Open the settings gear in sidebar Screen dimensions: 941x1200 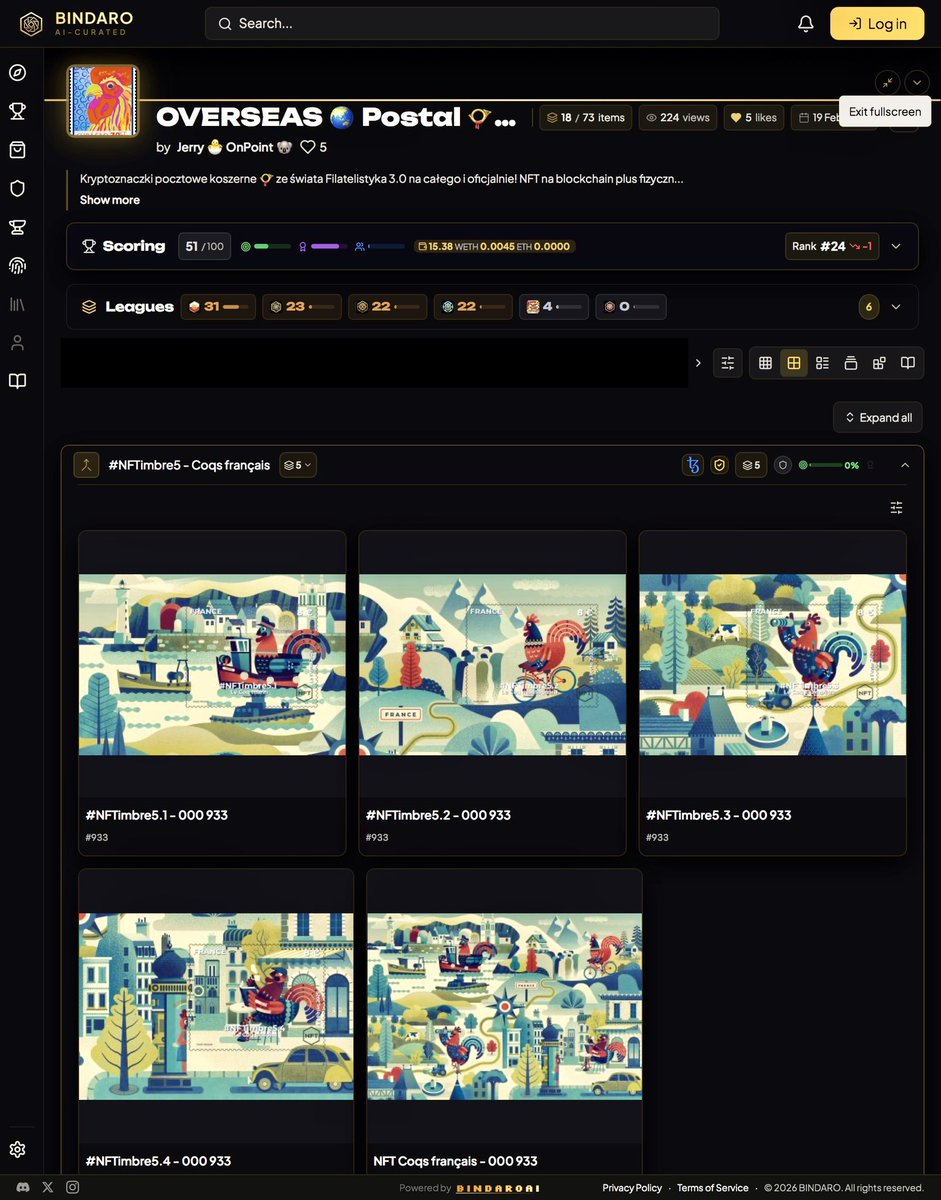(17, 1150)
